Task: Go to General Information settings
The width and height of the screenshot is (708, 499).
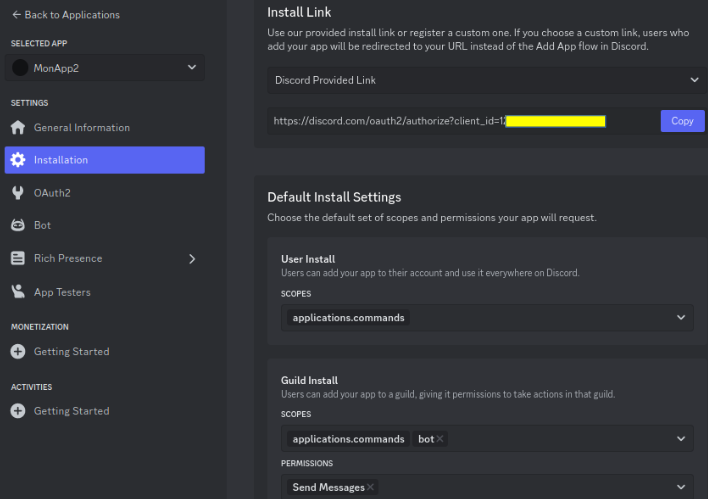Action: pyautogui.click(x=105, y=128)
